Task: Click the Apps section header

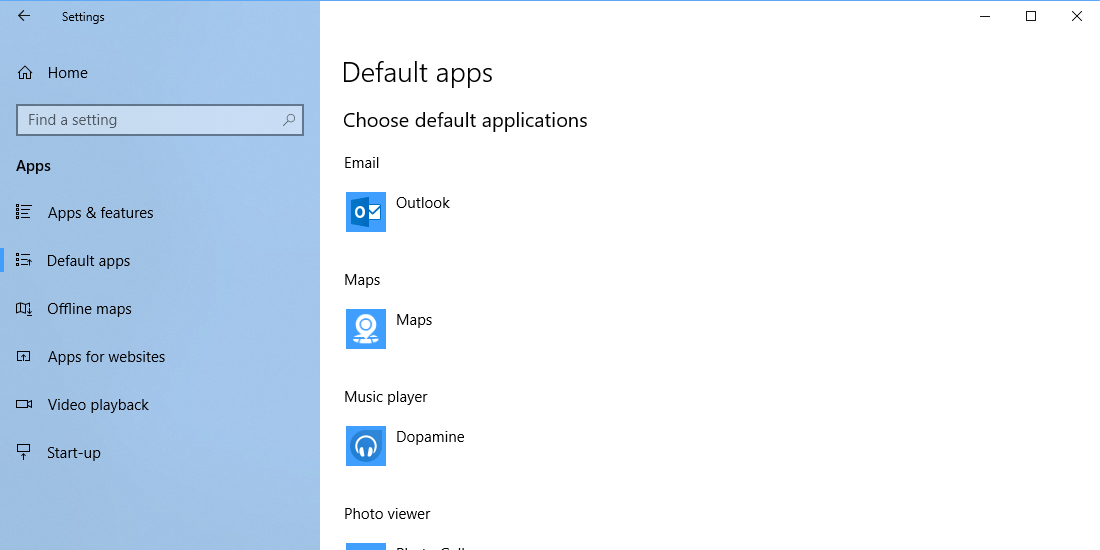Action: pos(34,166)
